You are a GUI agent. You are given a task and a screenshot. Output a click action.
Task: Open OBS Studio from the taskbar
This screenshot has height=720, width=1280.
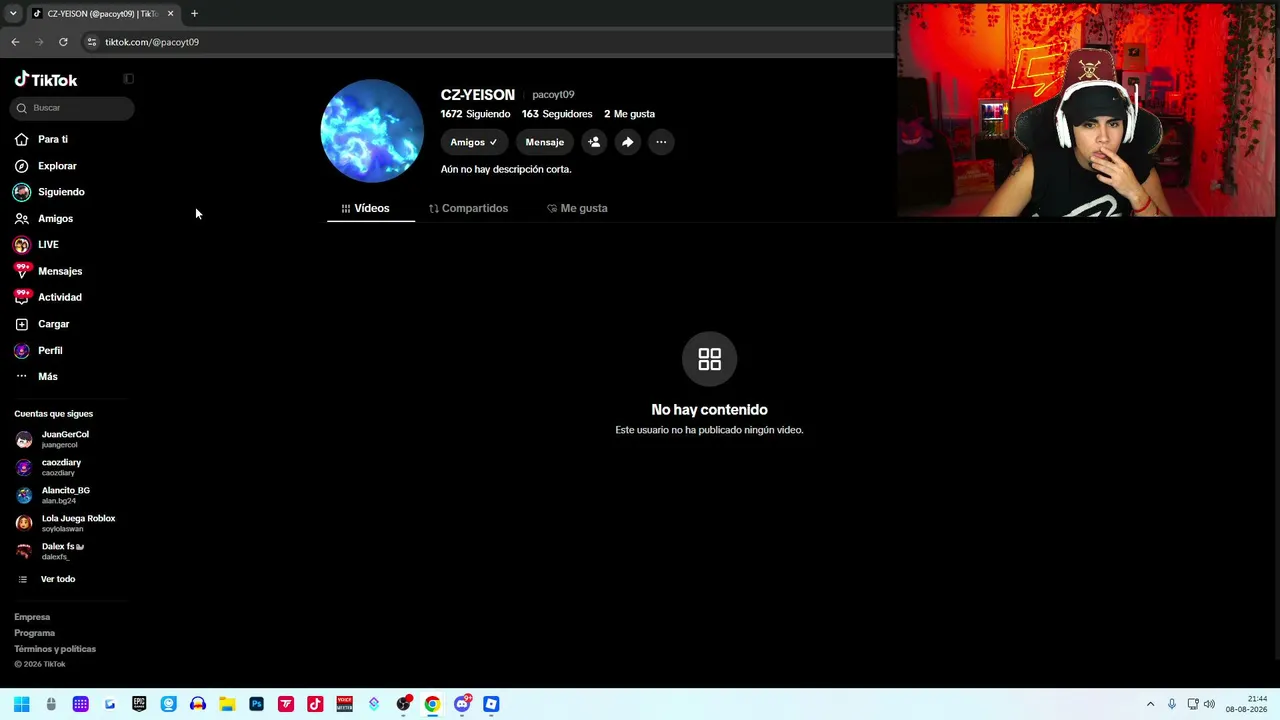point(403,704)
